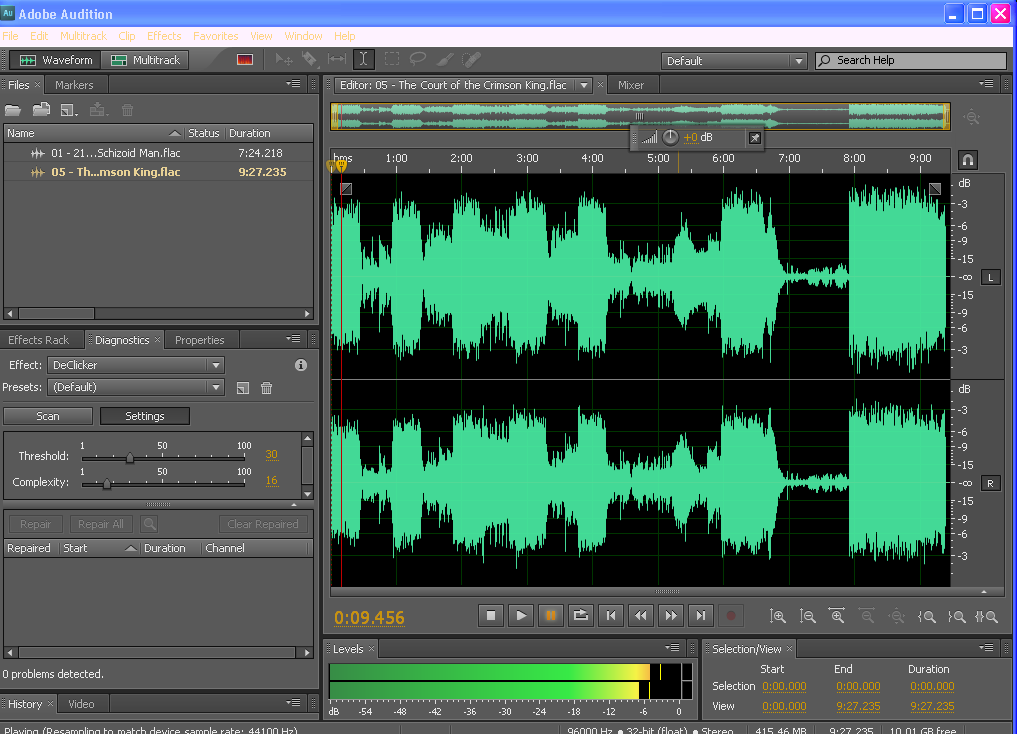Click Move playhead to previous button
The image size is (1017, 734).
(x=611, y=616)
